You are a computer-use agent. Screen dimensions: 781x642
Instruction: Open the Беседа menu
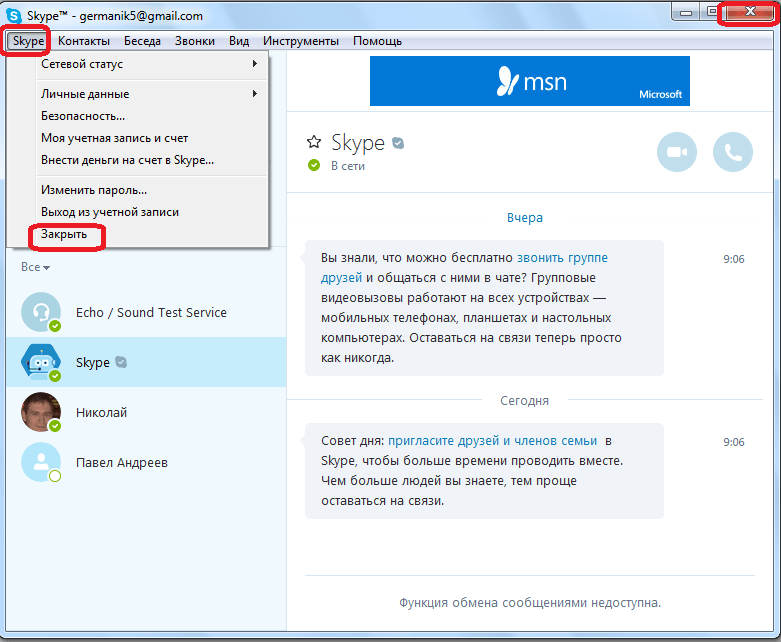(x=142, y=41)
